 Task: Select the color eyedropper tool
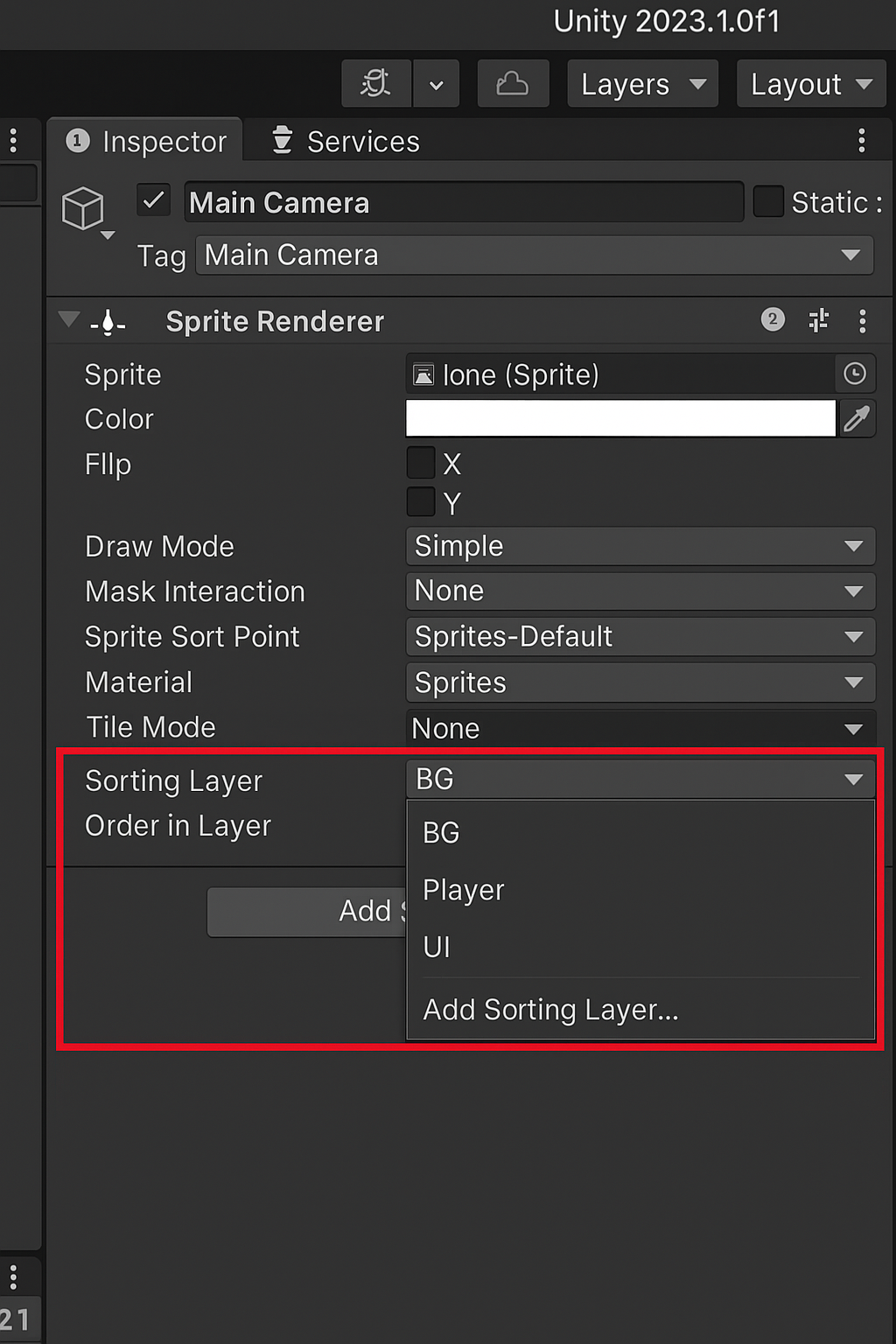click(x=856, y=418)
